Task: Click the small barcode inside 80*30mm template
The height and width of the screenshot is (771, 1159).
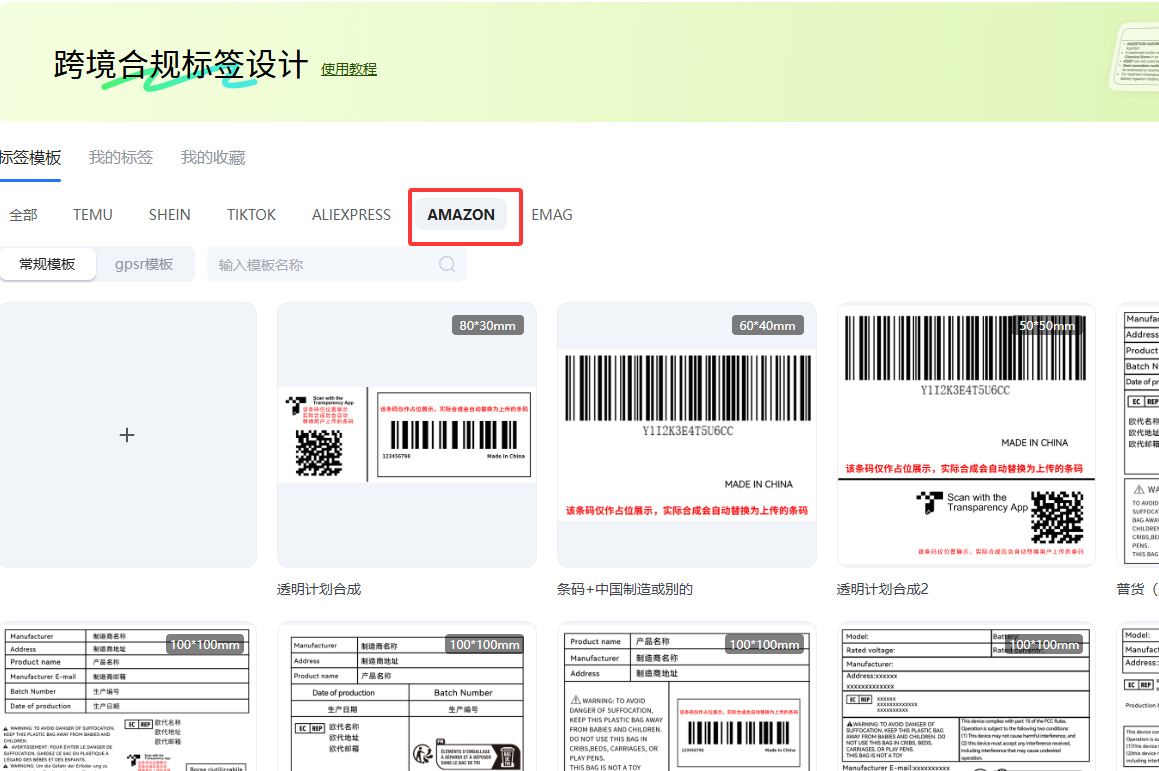Action: (454, 435)
